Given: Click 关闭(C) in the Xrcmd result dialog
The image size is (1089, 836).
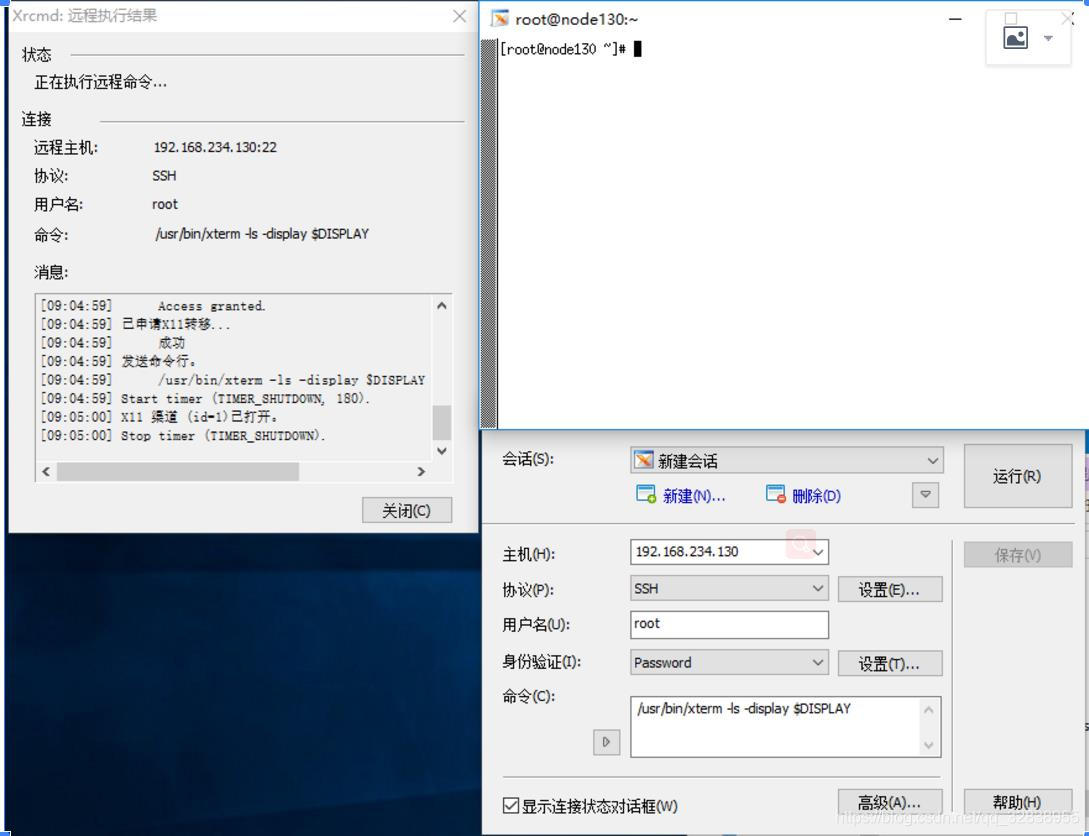Looking at the screenshot, I should [x=406, y=509].
